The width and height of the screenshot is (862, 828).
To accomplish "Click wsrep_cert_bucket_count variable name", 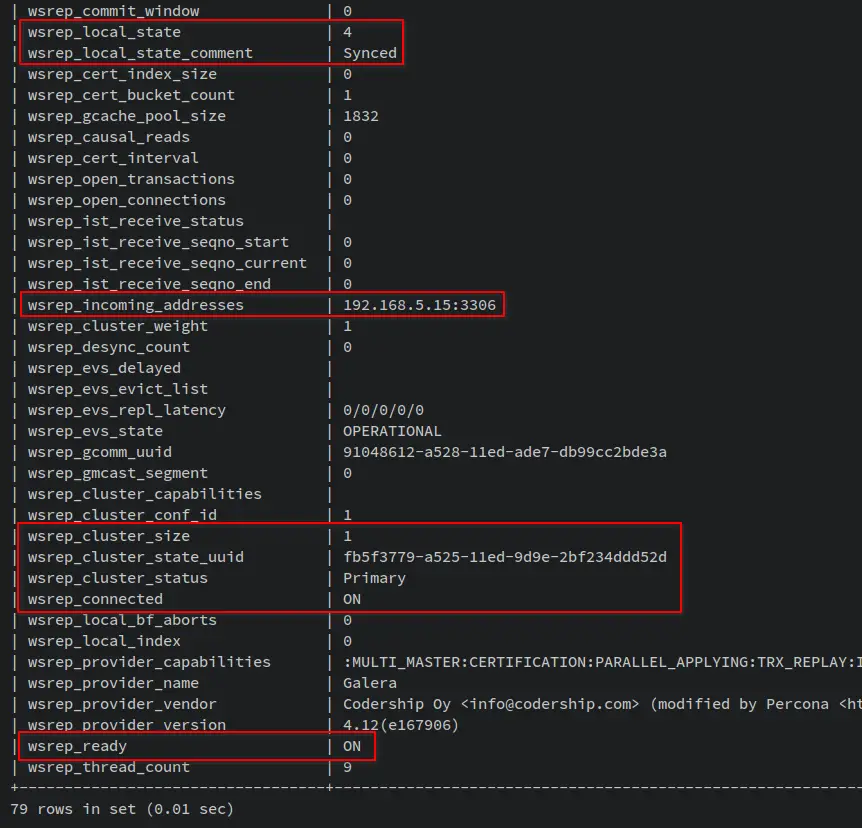I will coord(131,95).
